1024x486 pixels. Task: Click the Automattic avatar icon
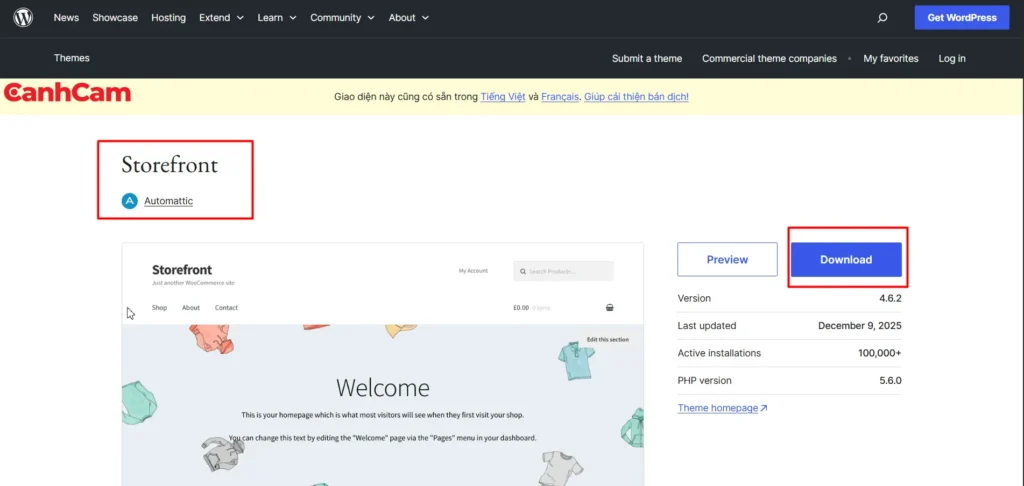[129, 201]
